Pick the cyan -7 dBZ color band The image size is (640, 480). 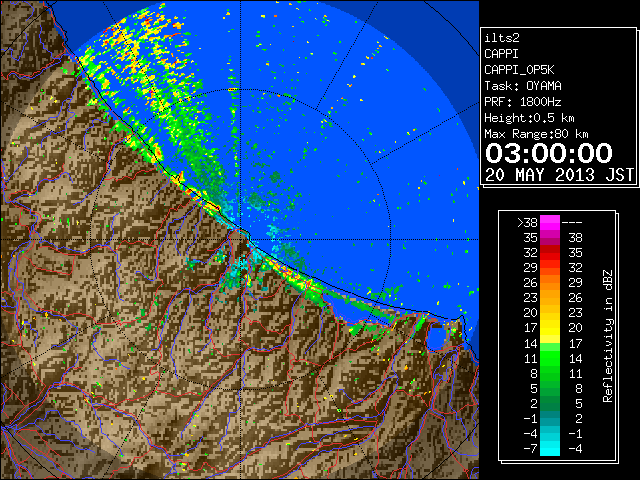tap(550, 449)
